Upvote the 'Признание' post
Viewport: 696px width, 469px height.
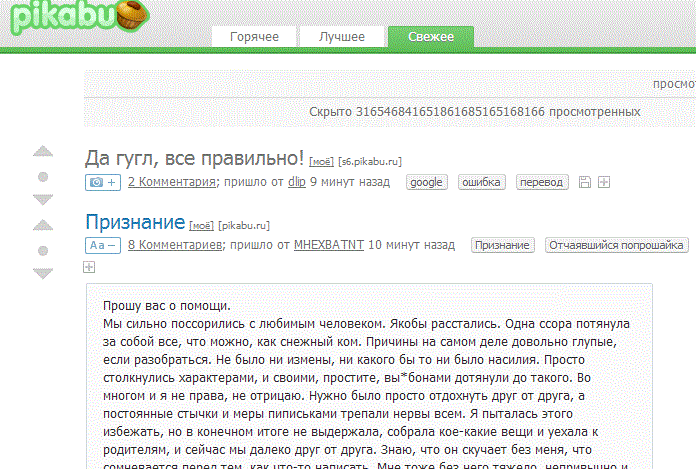[x=43, y=225]
